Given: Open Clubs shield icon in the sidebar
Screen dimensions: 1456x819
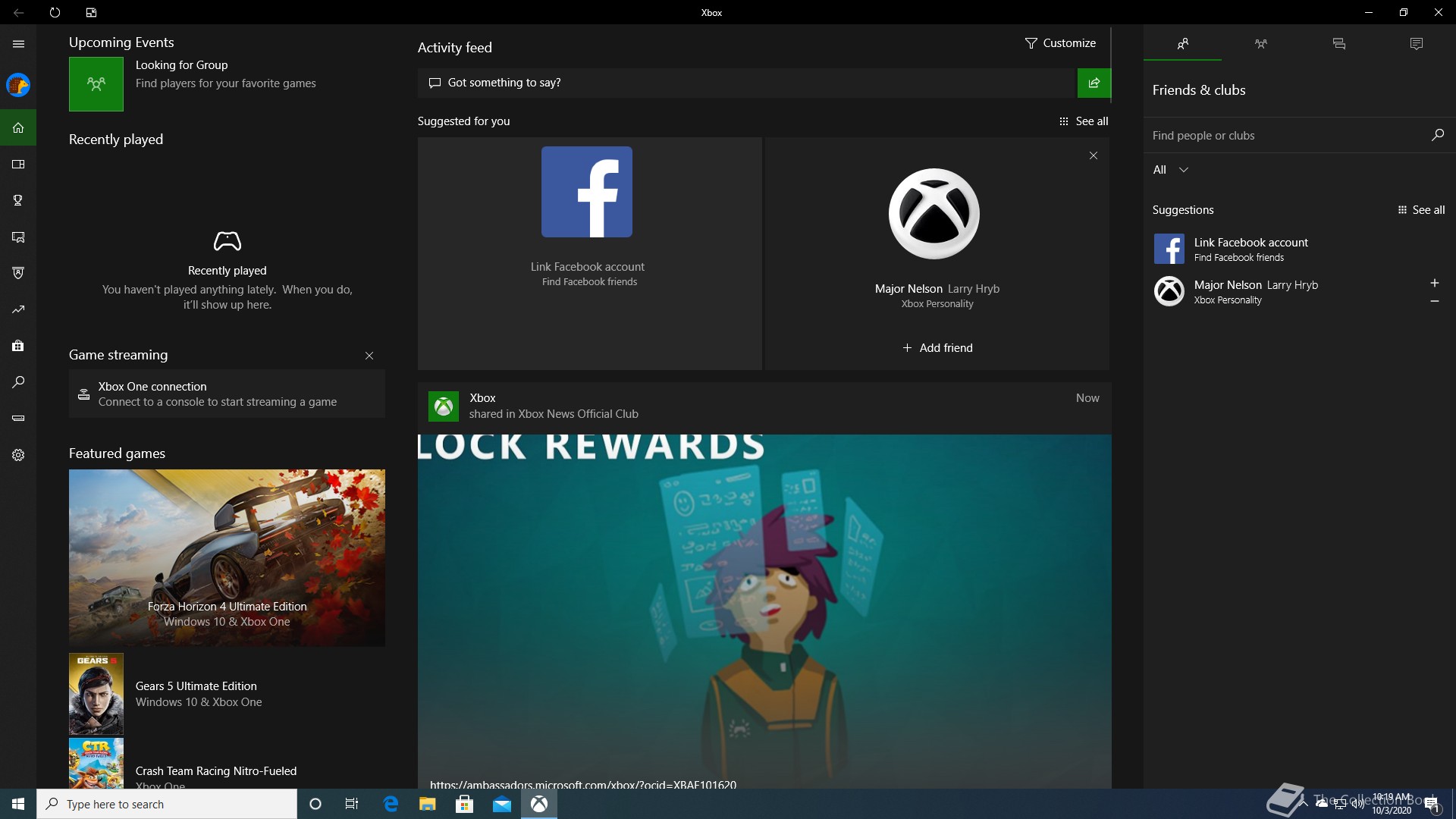Looking at the screenshot, I should coord(18,273).
